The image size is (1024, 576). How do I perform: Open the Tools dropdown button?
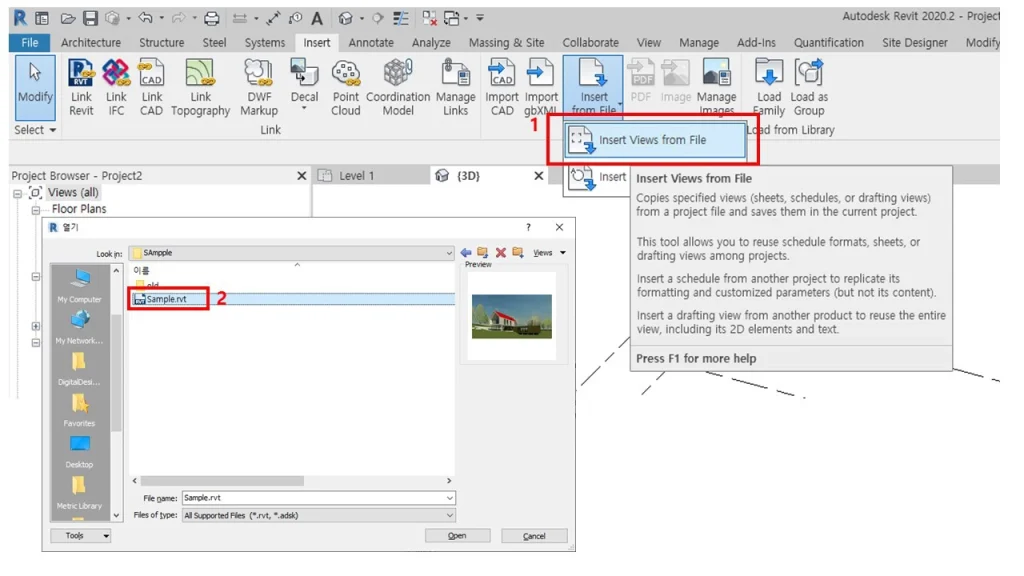pyautogui.click(x=80, y=536)
